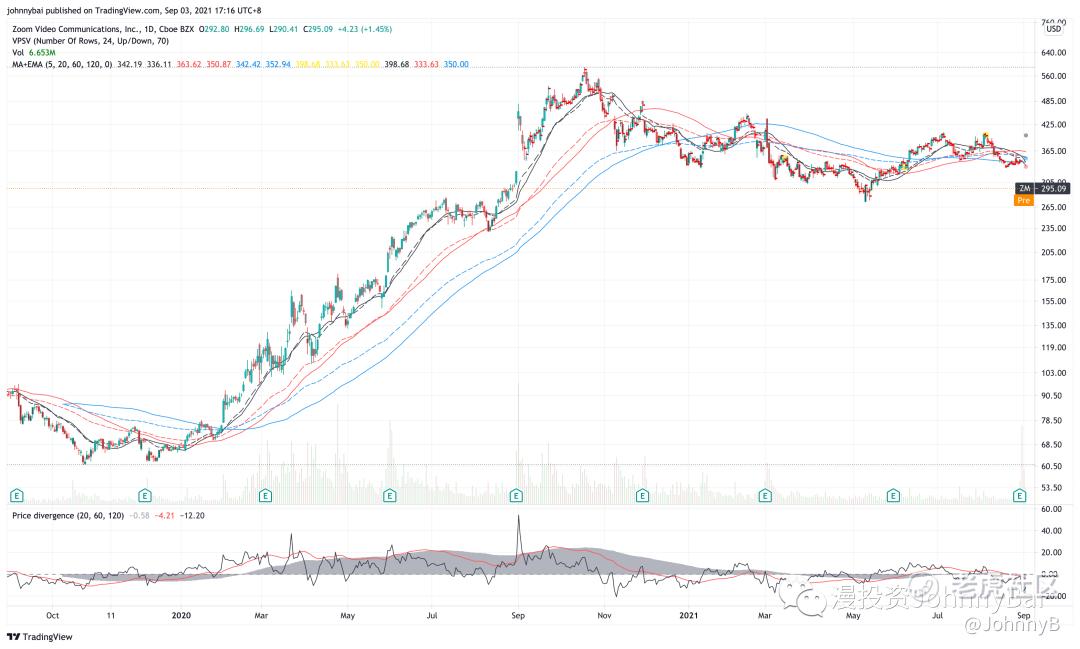Click the high value H296.69
The width and height of the screenshot is (1080, 649).
pyautogui.click(x=249, y=29)
